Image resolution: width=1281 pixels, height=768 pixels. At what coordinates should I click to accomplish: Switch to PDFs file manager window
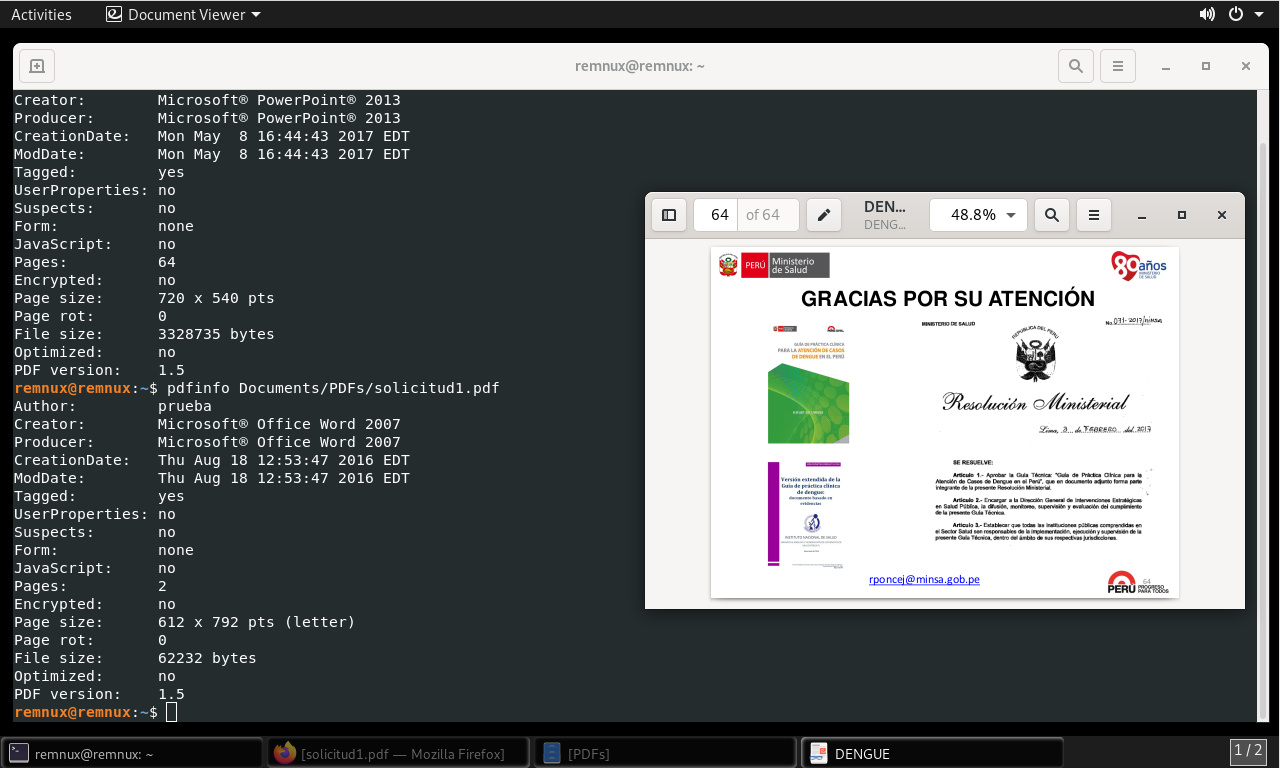pos(665,753)
